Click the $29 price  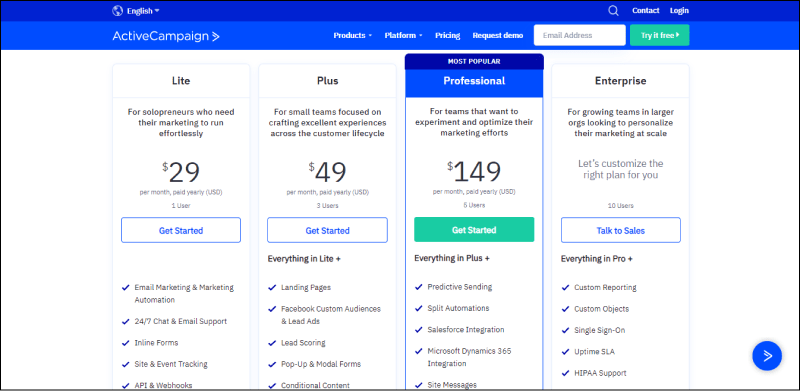pyautogui.click(x=181, y=173)
